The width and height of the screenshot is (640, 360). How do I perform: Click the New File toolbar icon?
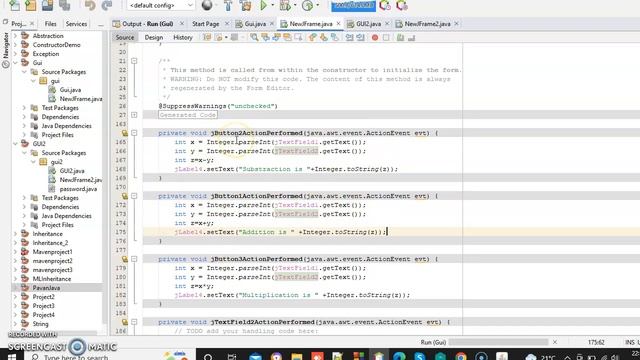(x=14, y=5)
